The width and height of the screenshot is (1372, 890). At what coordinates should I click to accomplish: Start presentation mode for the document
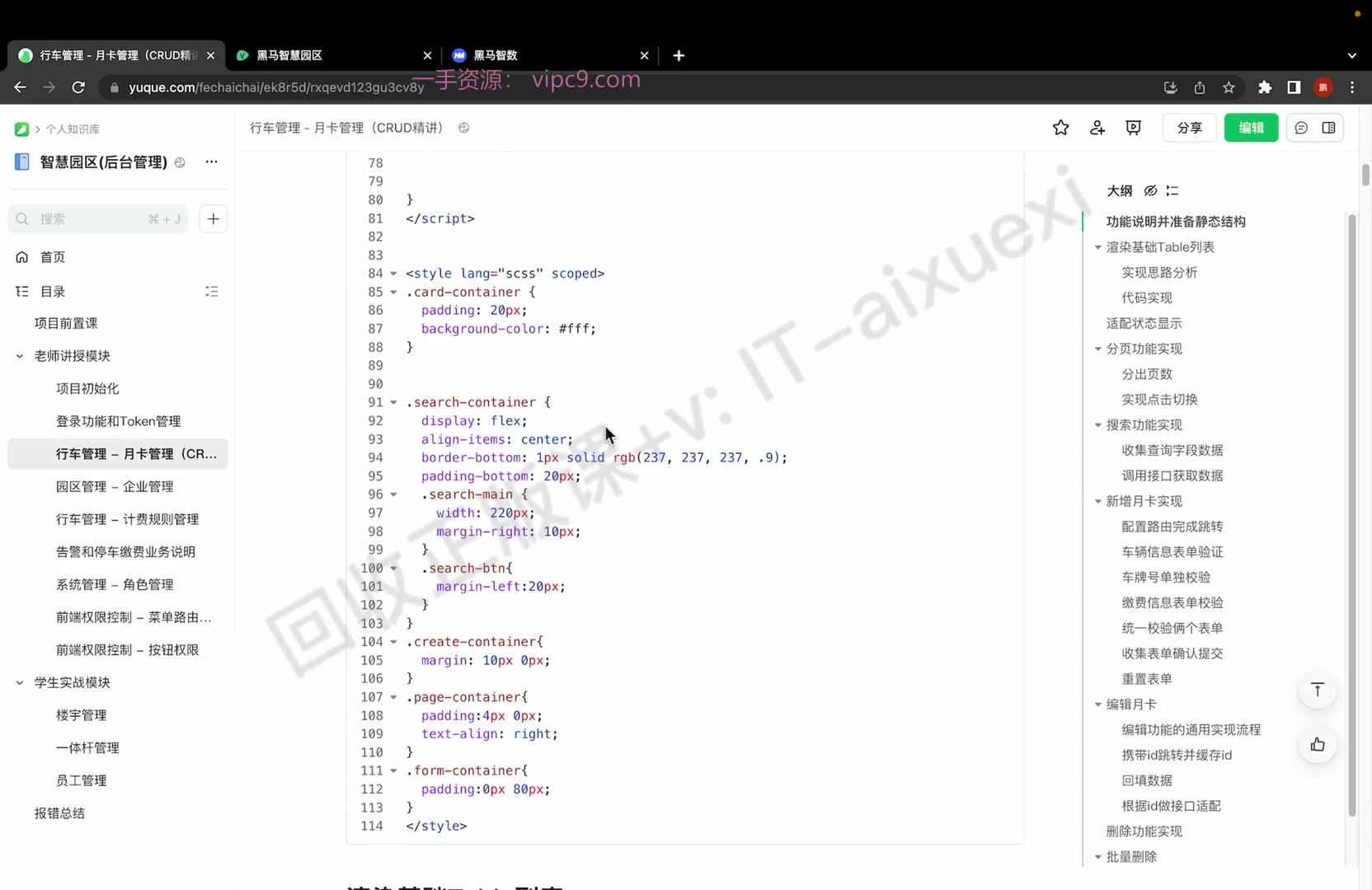click(1134, 128)
